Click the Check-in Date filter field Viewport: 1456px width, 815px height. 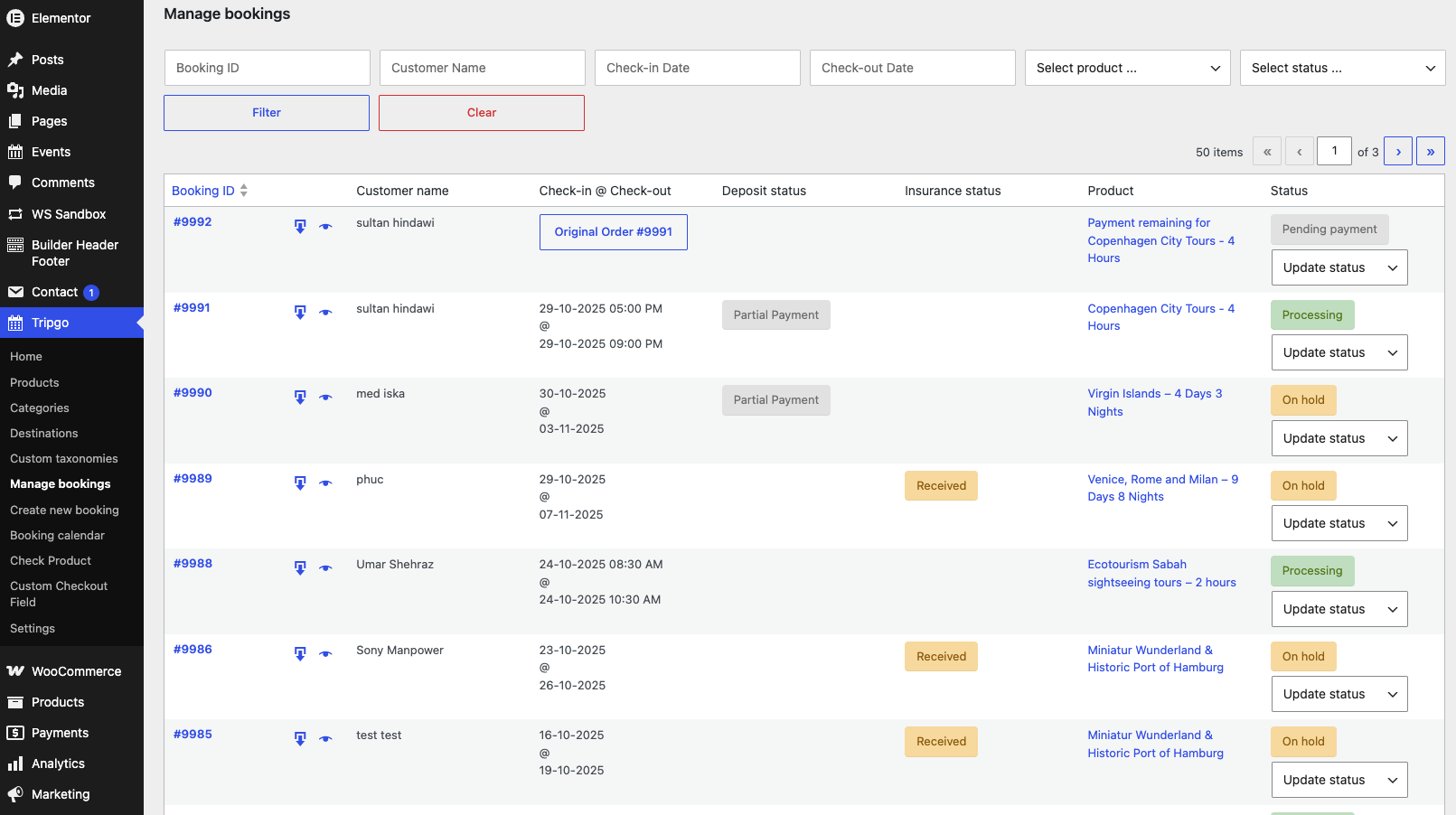click(x=698, y=68)
